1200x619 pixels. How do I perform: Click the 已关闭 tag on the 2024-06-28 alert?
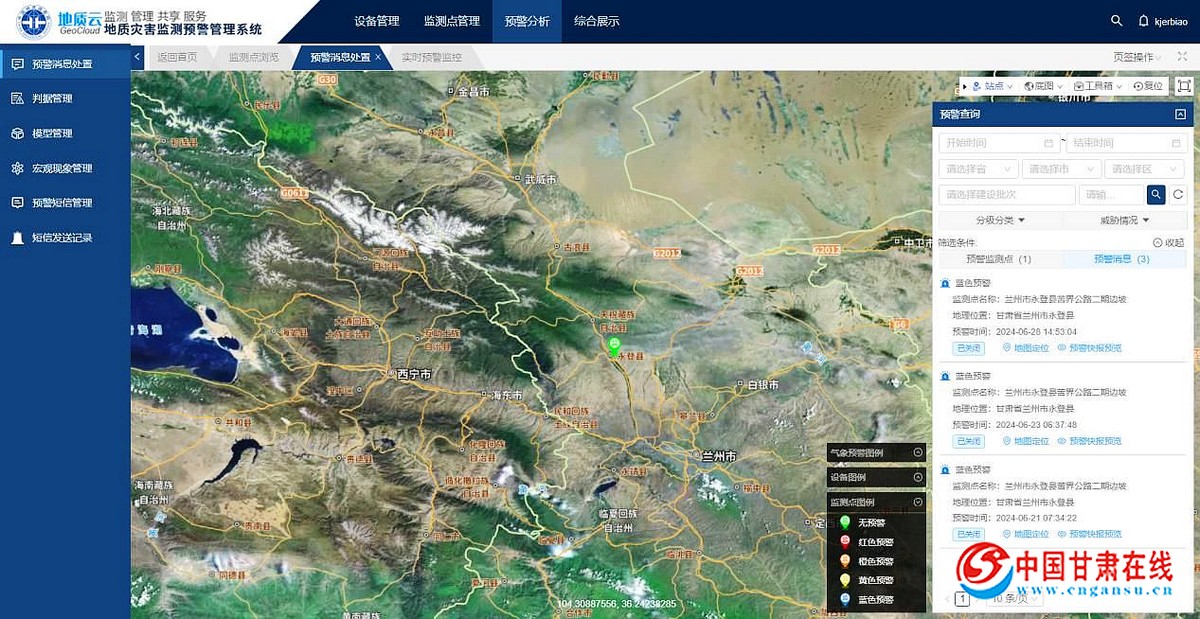click(x=968, y=348)
